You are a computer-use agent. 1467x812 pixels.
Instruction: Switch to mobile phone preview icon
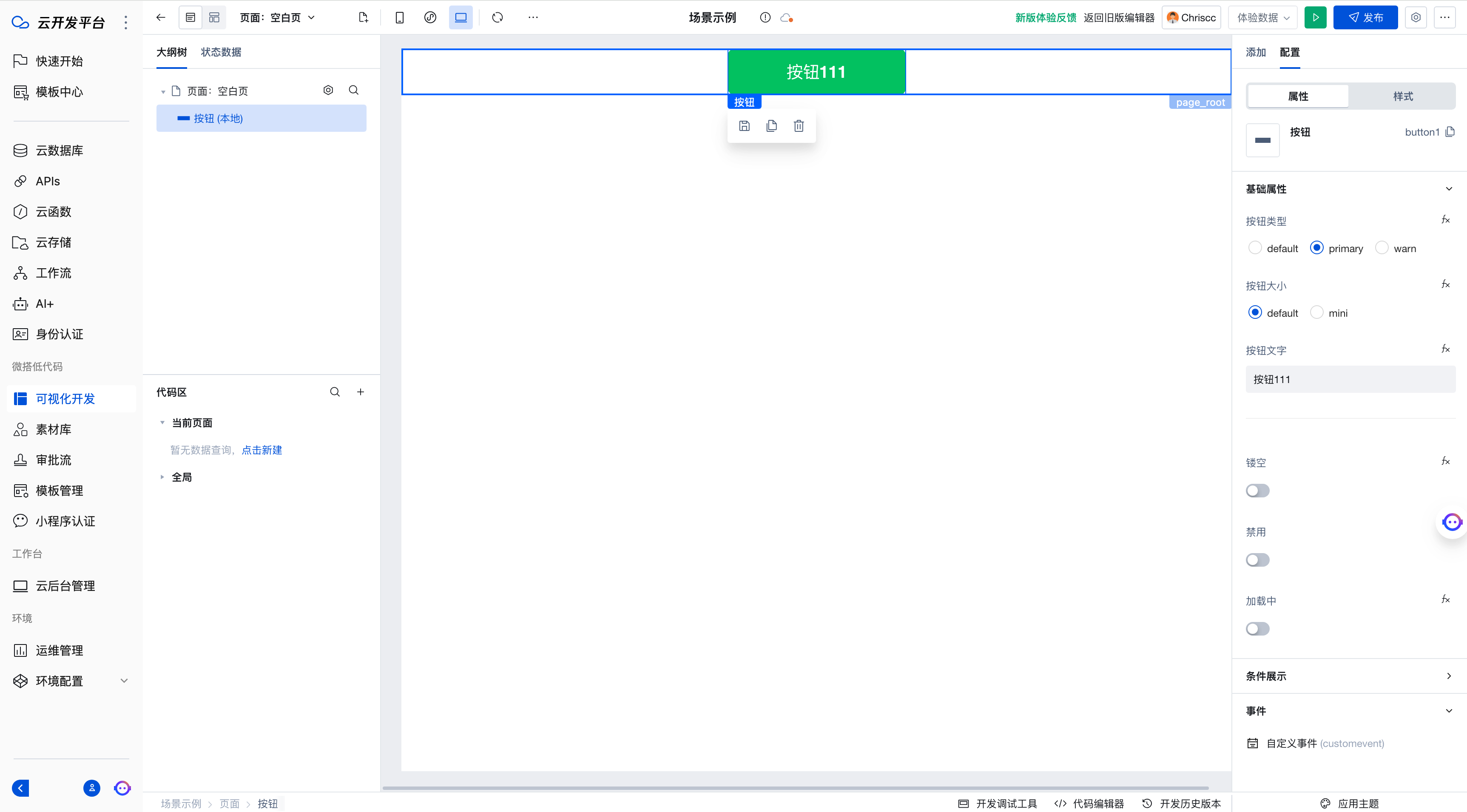(399, 18)
